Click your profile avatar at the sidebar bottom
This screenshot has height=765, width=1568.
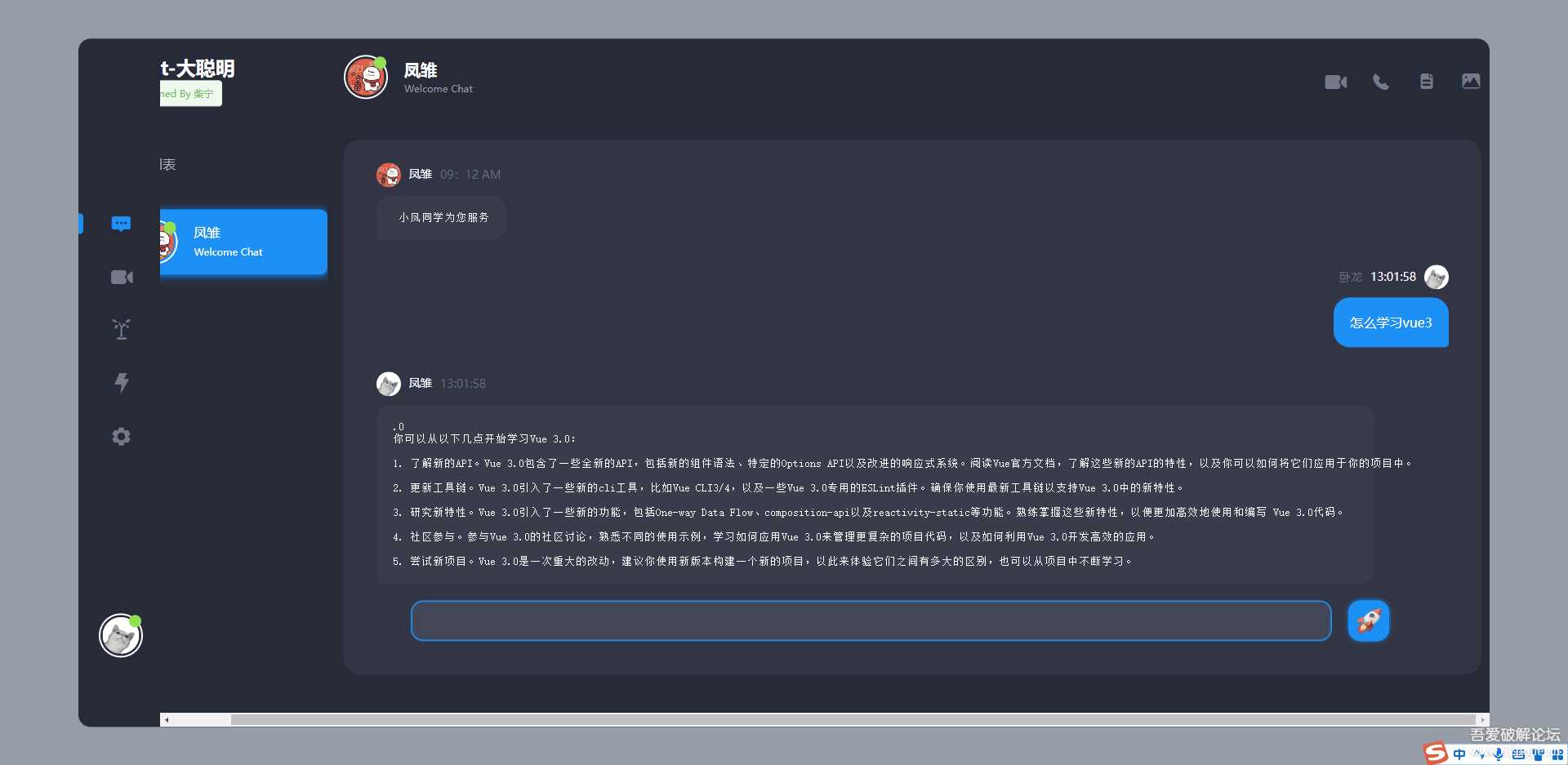point(120,635)
